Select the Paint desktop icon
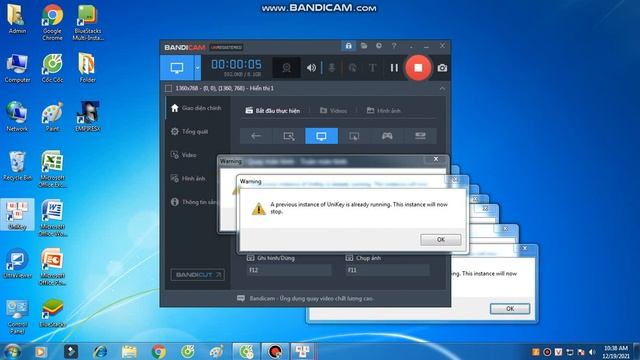Image resolution: width=640 pixels, height=360 pixels. tap(52, 117)
